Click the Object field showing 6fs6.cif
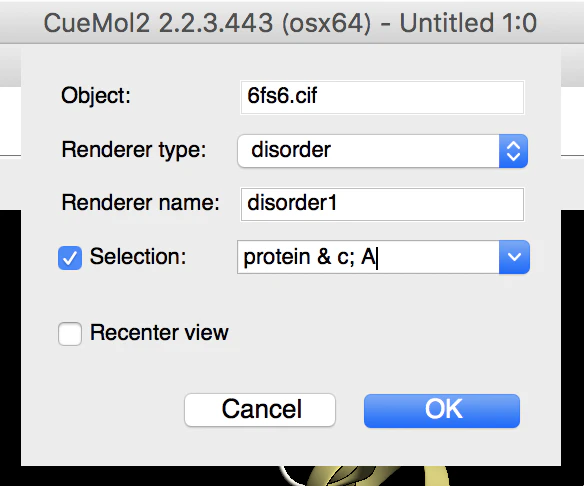Viewport: 584px width, 486px height. click(x=382, y=97)
